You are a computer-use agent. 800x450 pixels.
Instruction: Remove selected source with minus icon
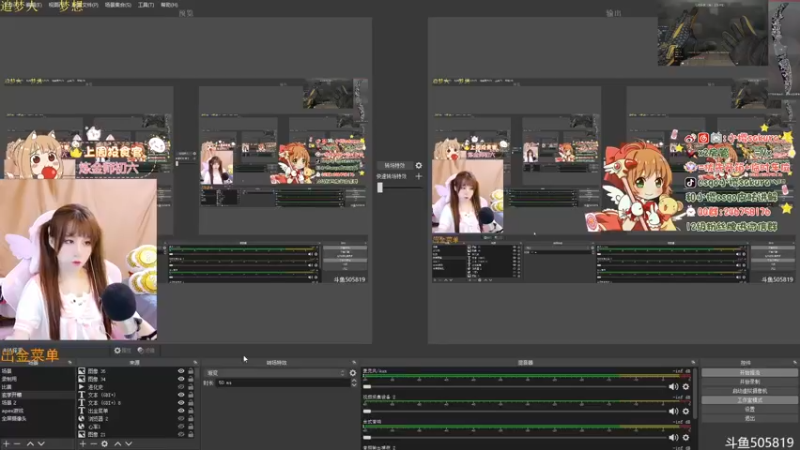93,444
